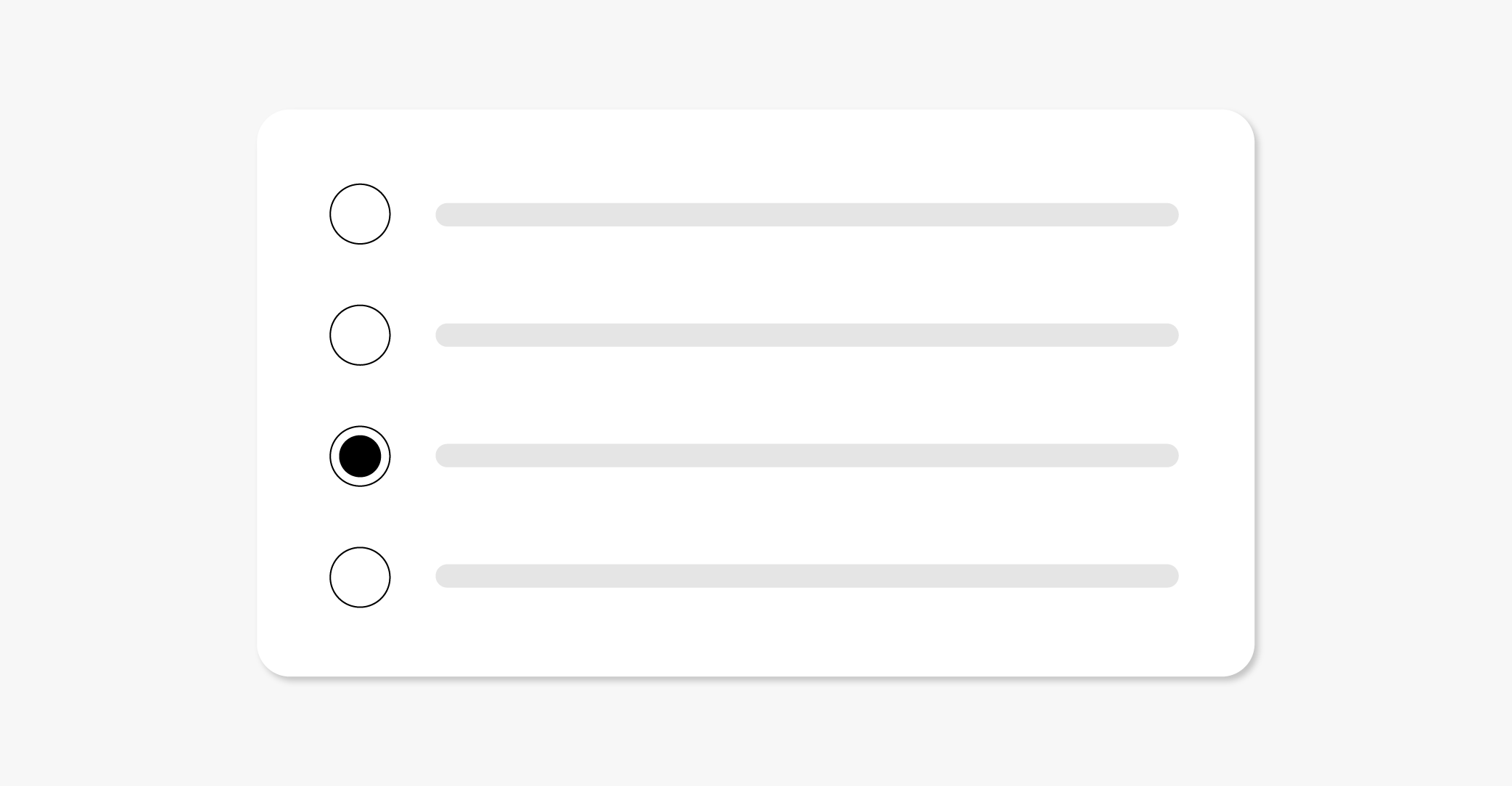Pick the empty circle below the selected option

tap(360, 578)
